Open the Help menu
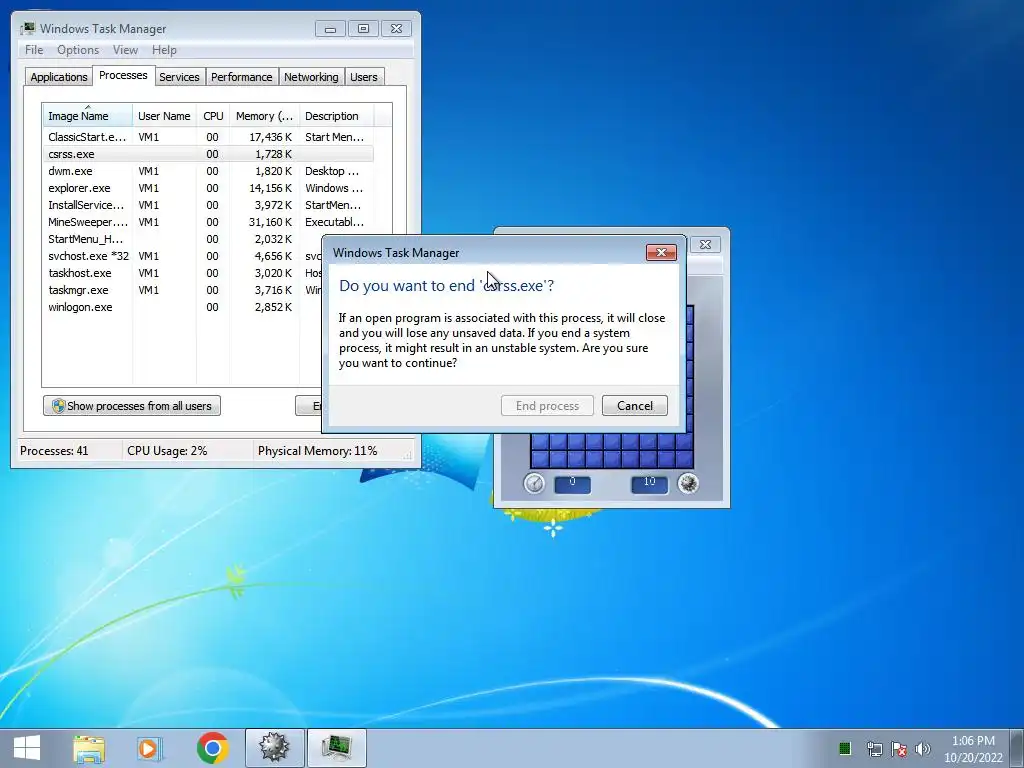 [x=164, y=50]
